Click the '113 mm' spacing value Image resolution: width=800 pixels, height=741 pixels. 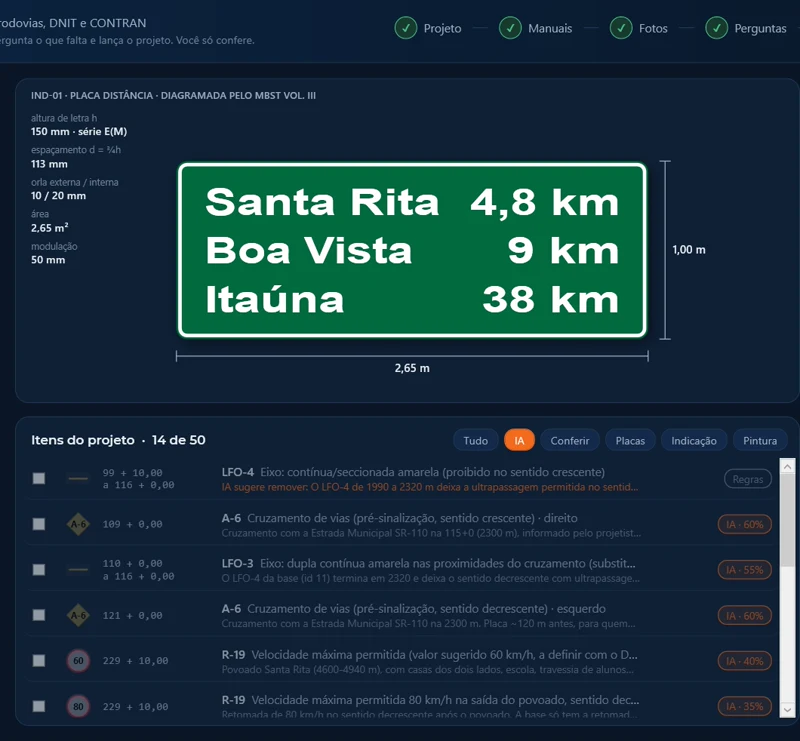[49, 164]
